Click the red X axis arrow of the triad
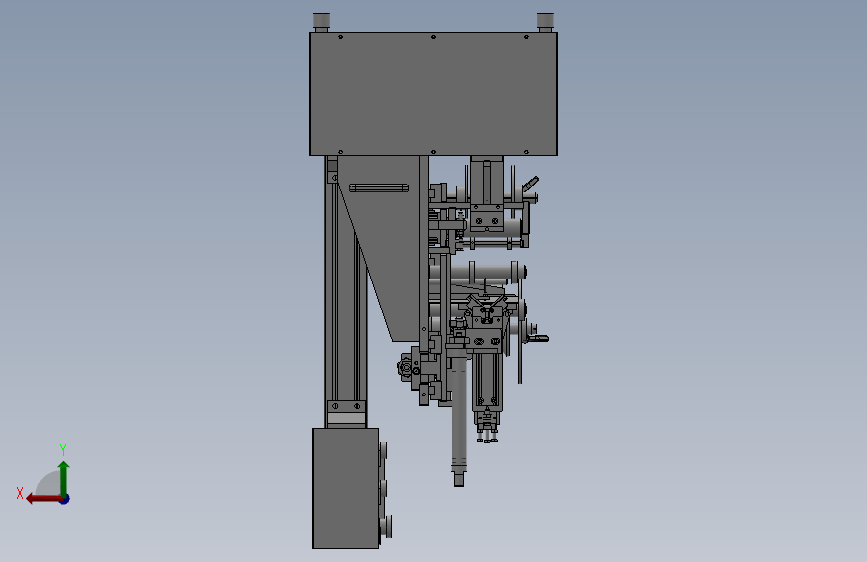 point(43,499)
